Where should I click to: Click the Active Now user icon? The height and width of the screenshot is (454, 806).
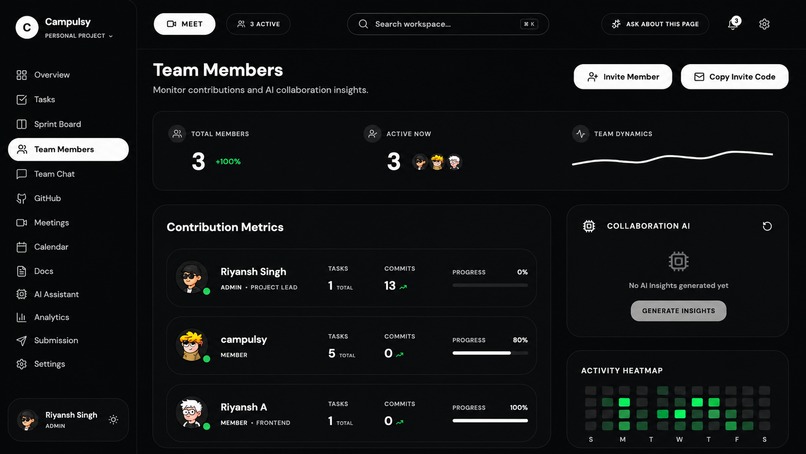coord(372,134)
